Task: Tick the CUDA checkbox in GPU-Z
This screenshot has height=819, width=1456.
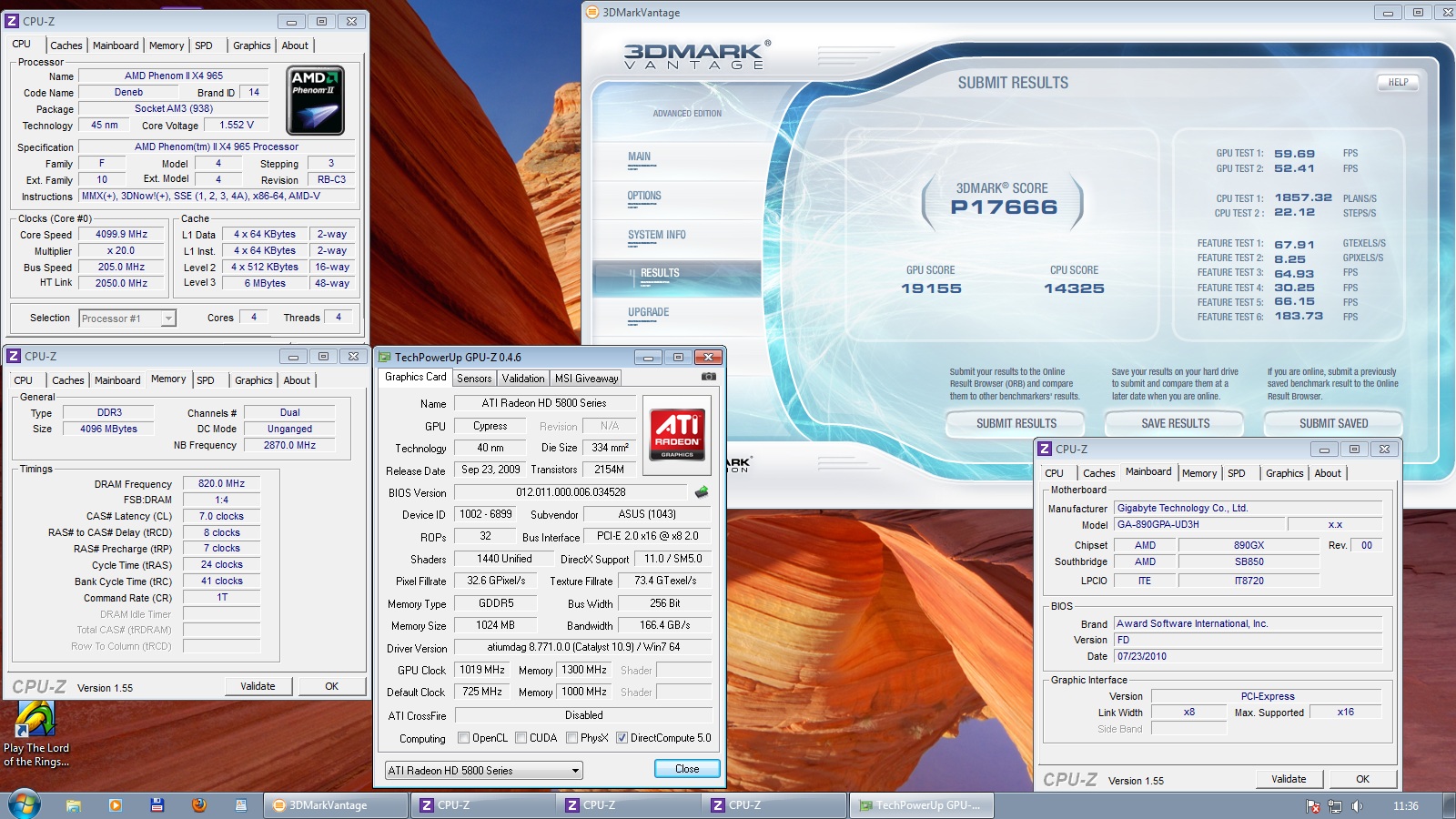Action: [521, 738]
